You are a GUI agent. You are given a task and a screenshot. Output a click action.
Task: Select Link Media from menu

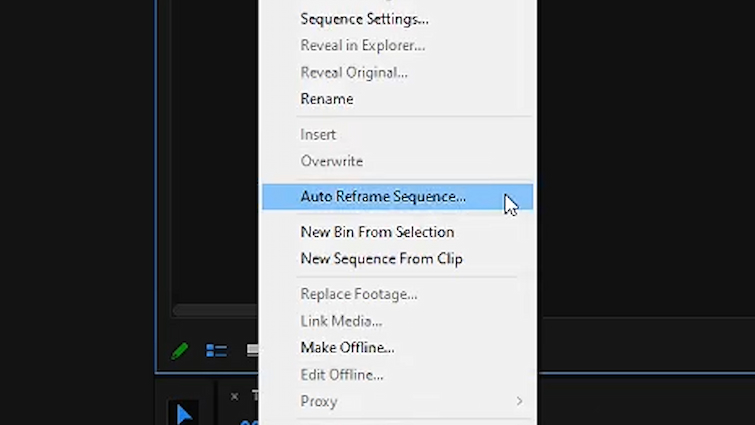[x=341, y=321]
